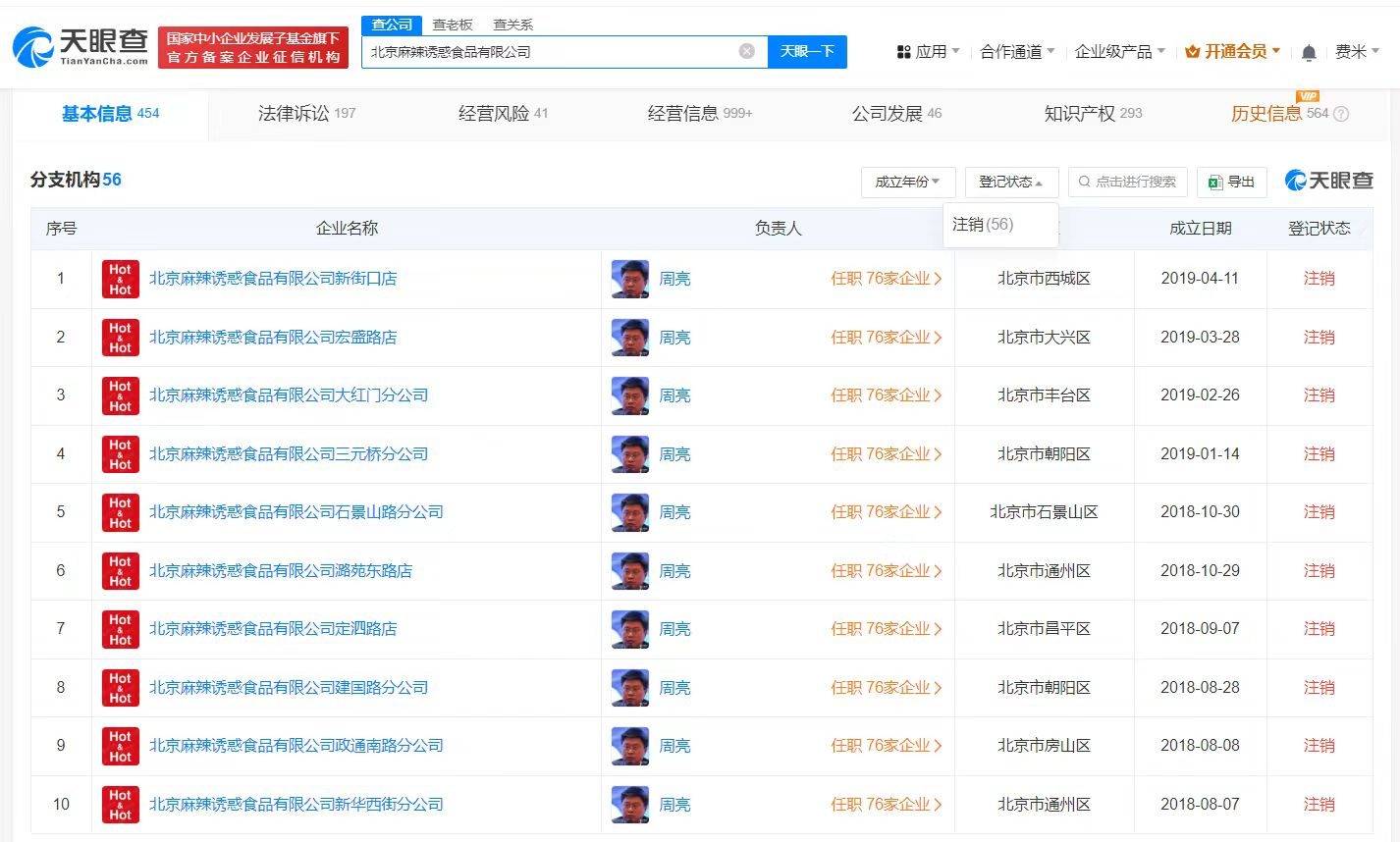This screenshot has width=1400, height=842.
Task: Switch to the 查老板 search tab
Action: click(x=452, y=25)
